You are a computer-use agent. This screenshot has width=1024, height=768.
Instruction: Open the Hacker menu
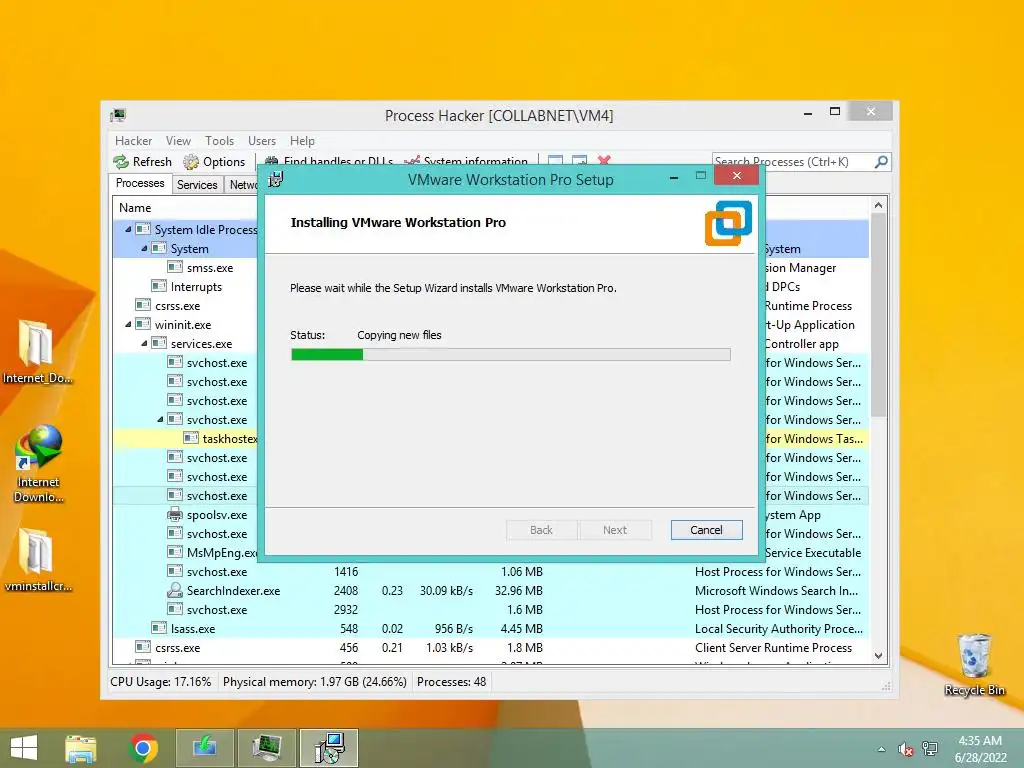click(133, 140)
